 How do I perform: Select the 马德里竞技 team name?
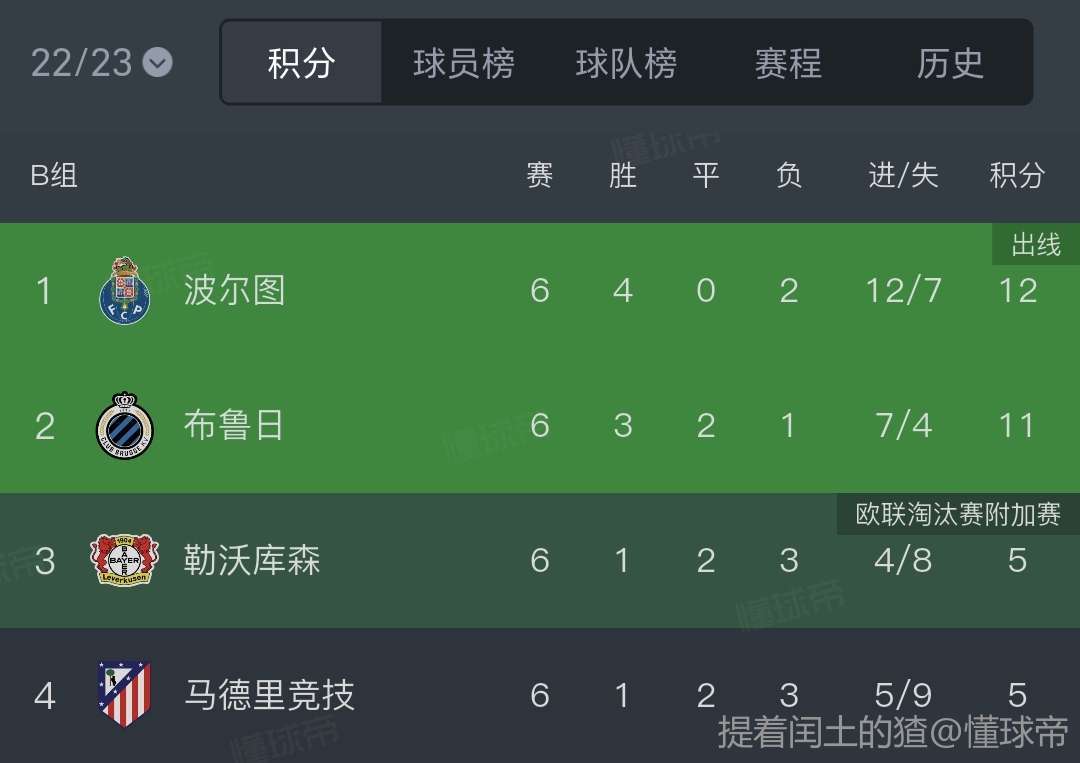point(270,694)
